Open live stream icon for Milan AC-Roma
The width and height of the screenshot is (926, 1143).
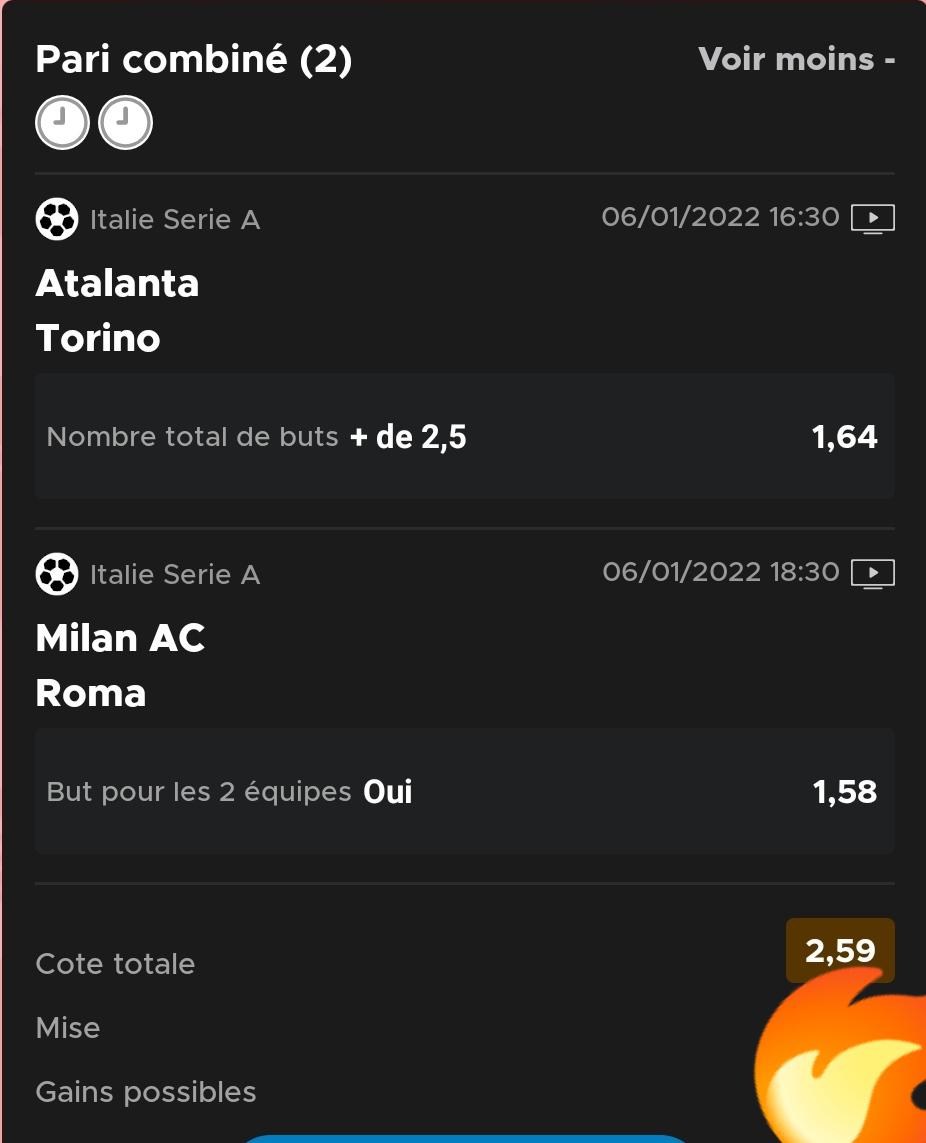click(x=873, y=573)
